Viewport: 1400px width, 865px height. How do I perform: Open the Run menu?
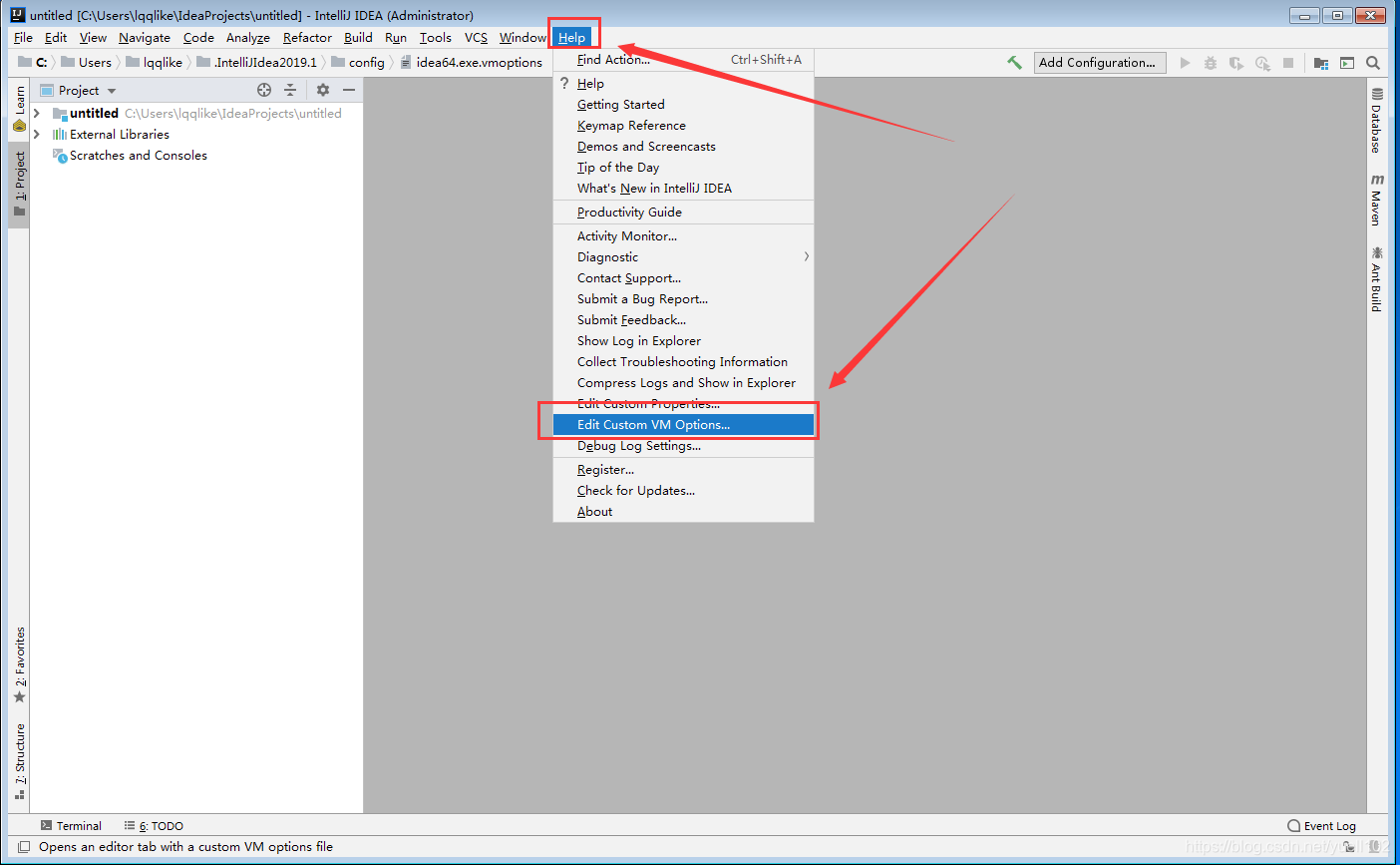396,38
